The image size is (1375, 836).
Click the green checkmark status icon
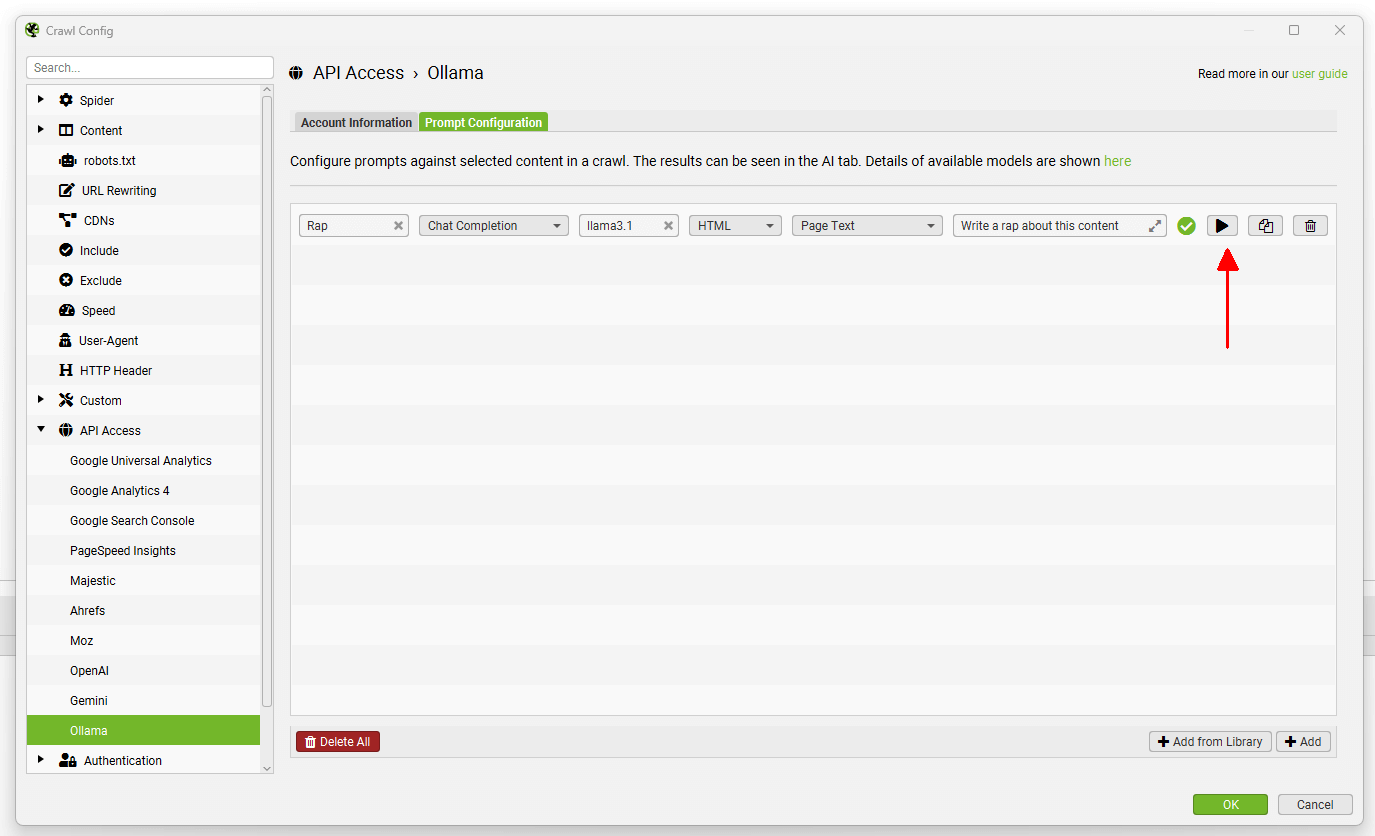point(1186,226)
